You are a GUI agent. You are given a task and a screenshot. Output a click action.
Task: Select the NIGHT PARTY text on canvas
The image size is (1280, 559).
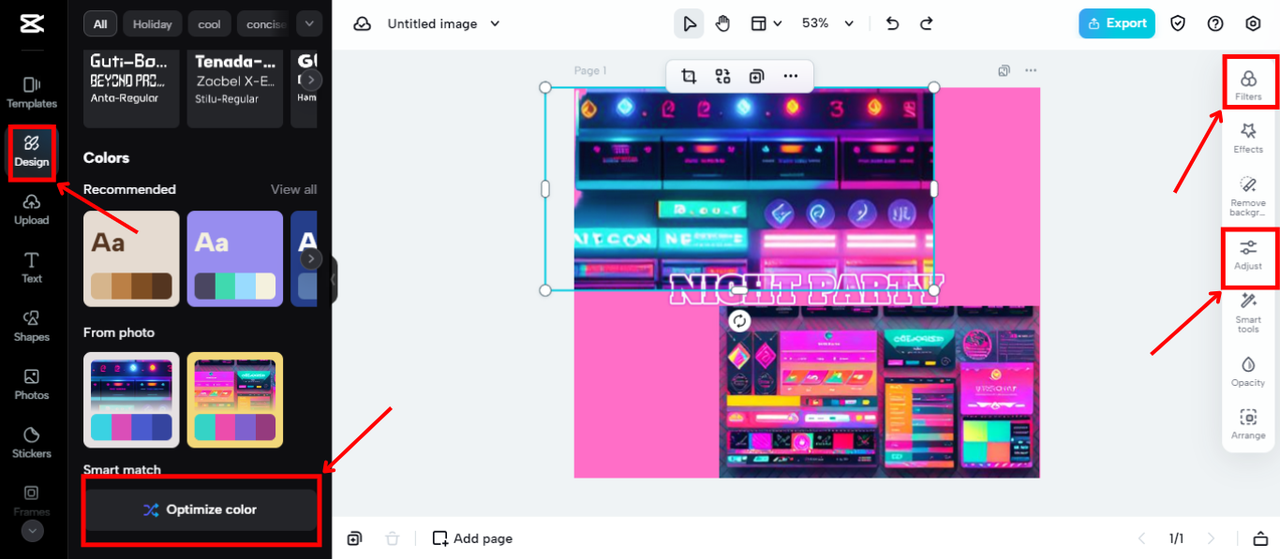click(806, 290)
